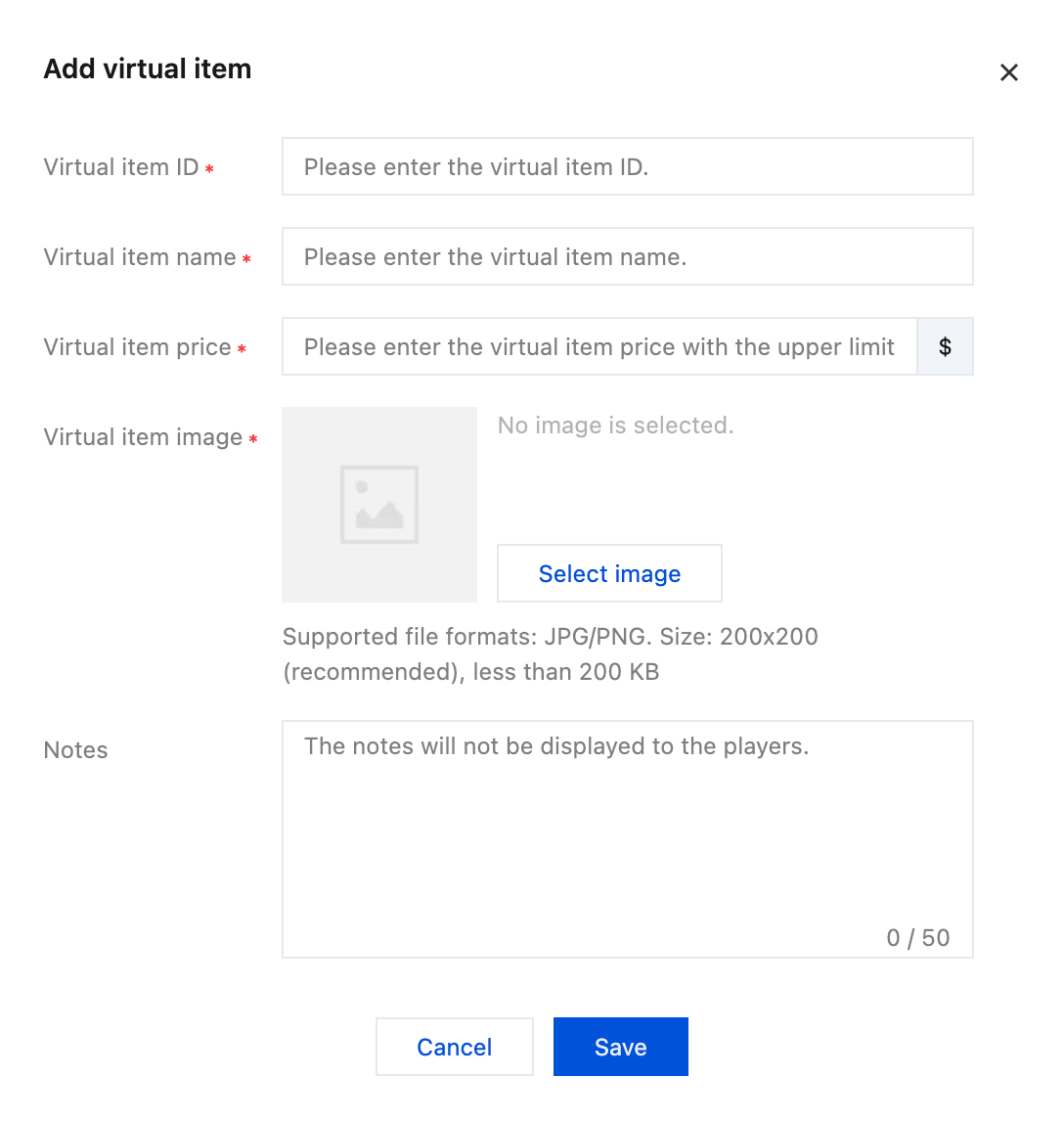Click into the Virtual item price field
The image size is (1064, 1121).
point(598,347)
